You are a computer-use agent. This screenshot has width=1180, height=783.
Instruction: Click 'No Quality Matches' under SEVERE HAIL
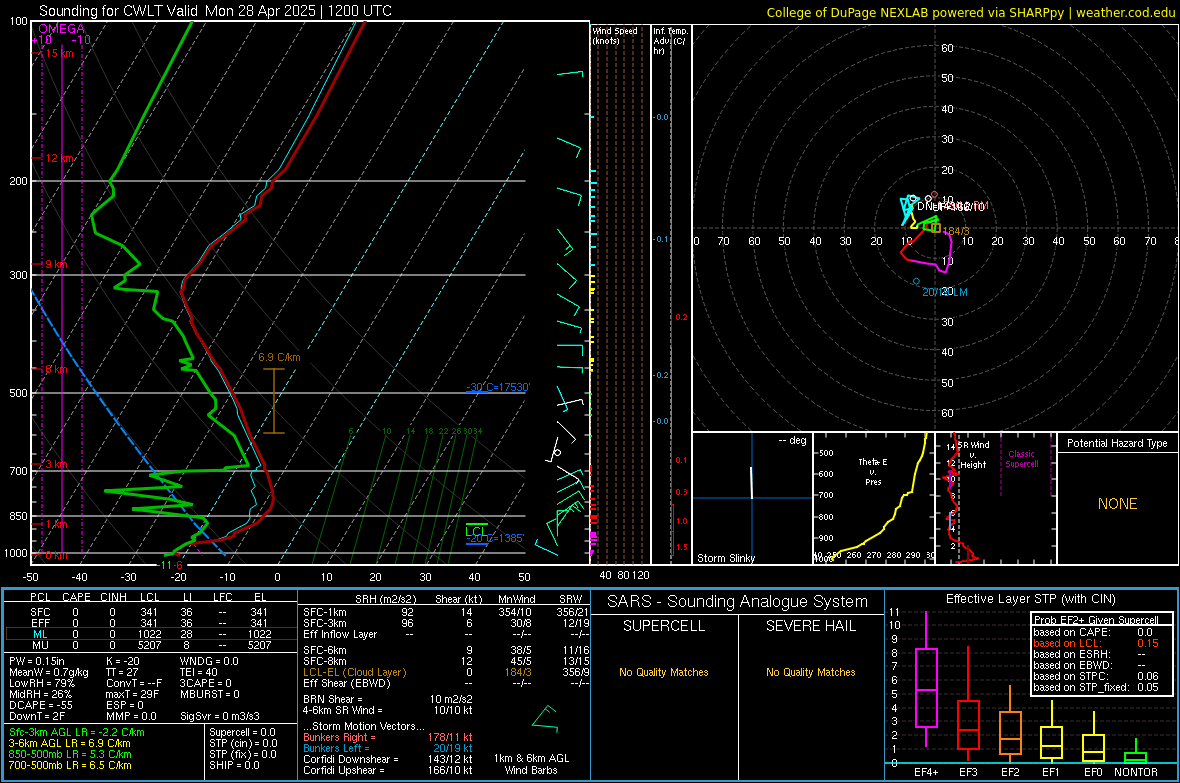810,672
